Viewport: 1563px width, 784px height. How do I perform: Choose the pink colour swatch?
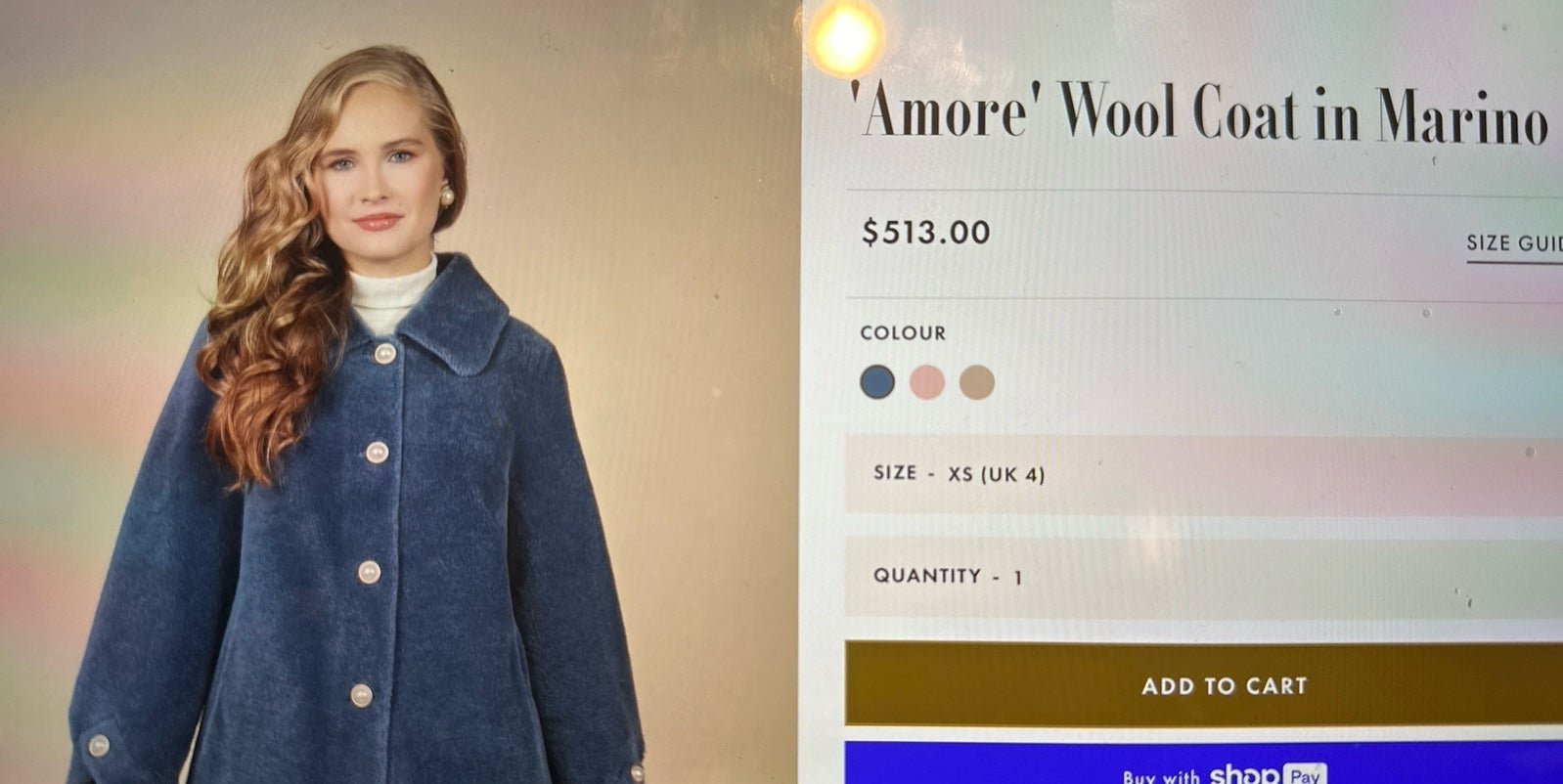click(x=927, y=382)
